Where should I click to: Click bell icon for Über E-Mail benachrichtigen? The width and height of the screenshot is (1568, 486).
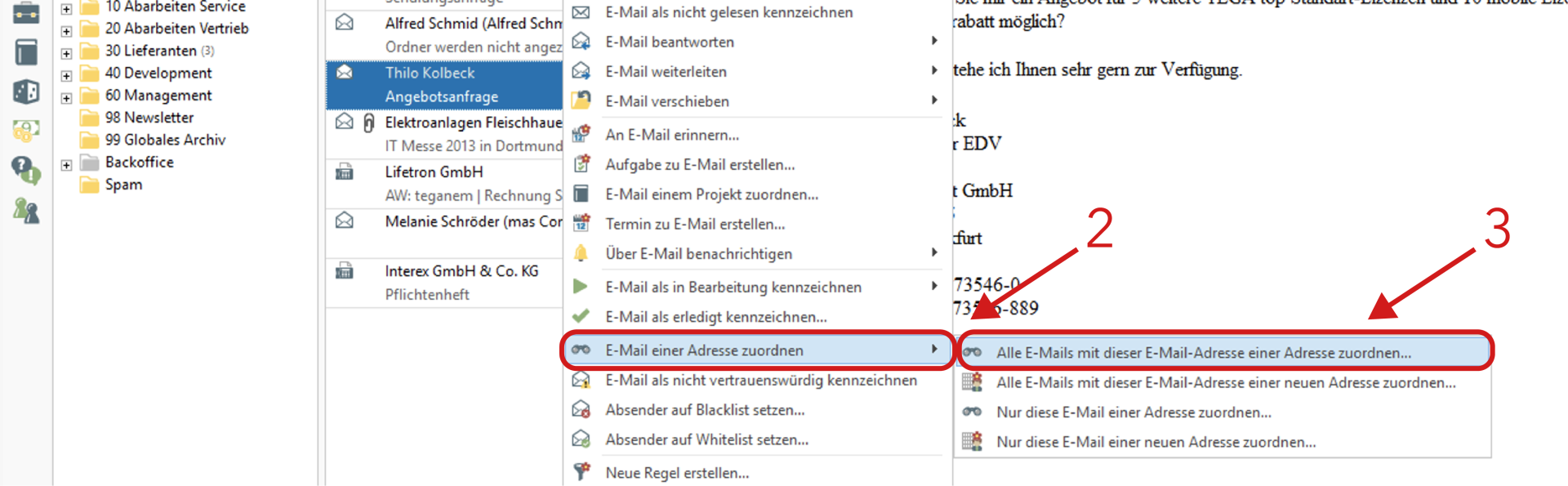(581, 253)
